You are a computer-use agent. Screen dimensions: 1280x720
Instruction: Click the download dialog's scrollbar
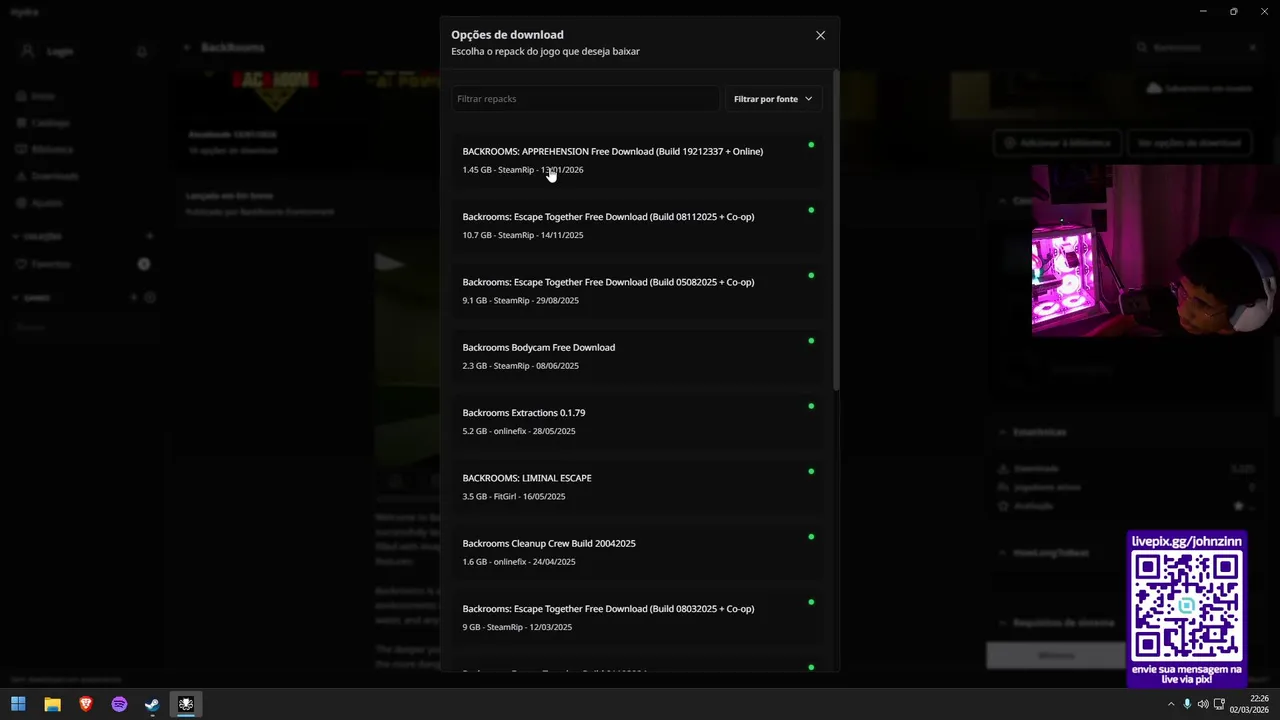836,230
